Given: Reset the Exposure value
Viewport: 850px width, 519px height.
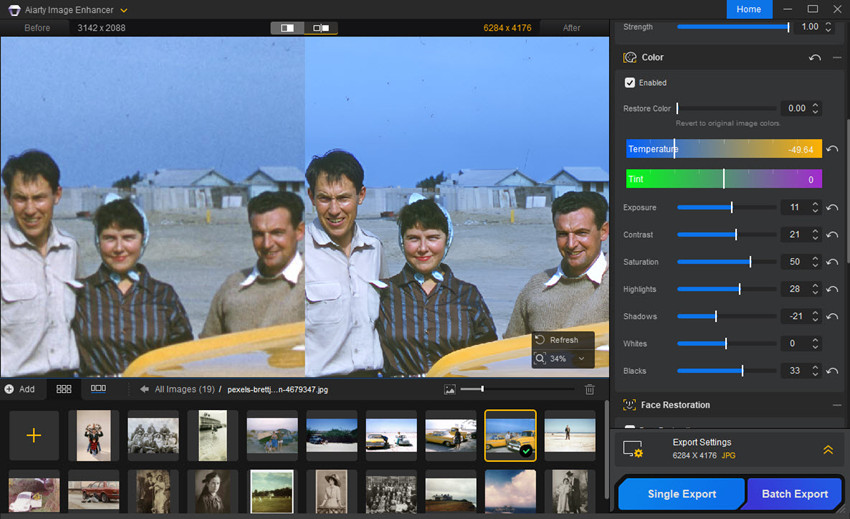Looking at the screenshot, I should point(832,208).
